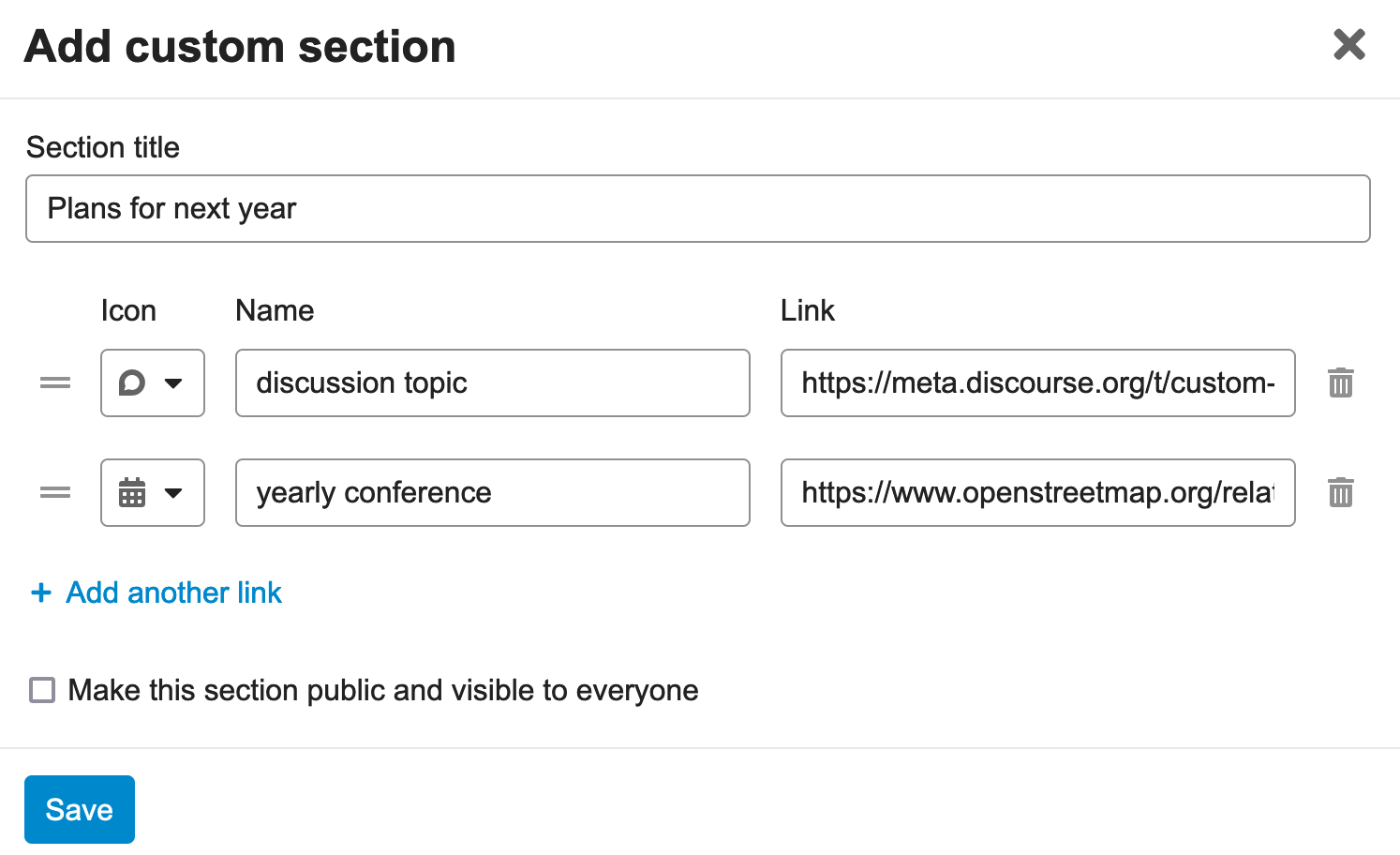Delete the yearly conference link row
The height and width of the screenshot is (855, 1400).
[1340, 492]
